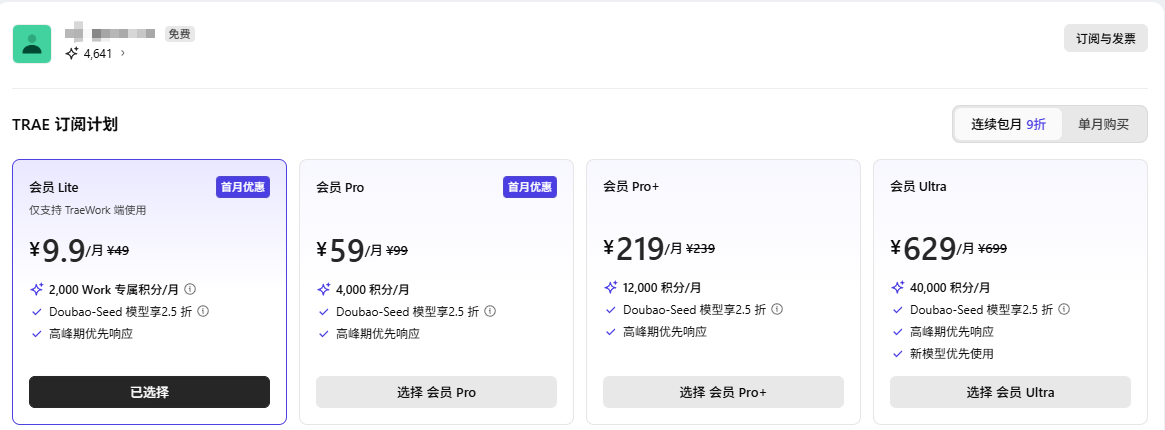Viewport: 1165px width, 430px height.
Task: Click the 4,641 credits count
Action: [x=98, y=53]
